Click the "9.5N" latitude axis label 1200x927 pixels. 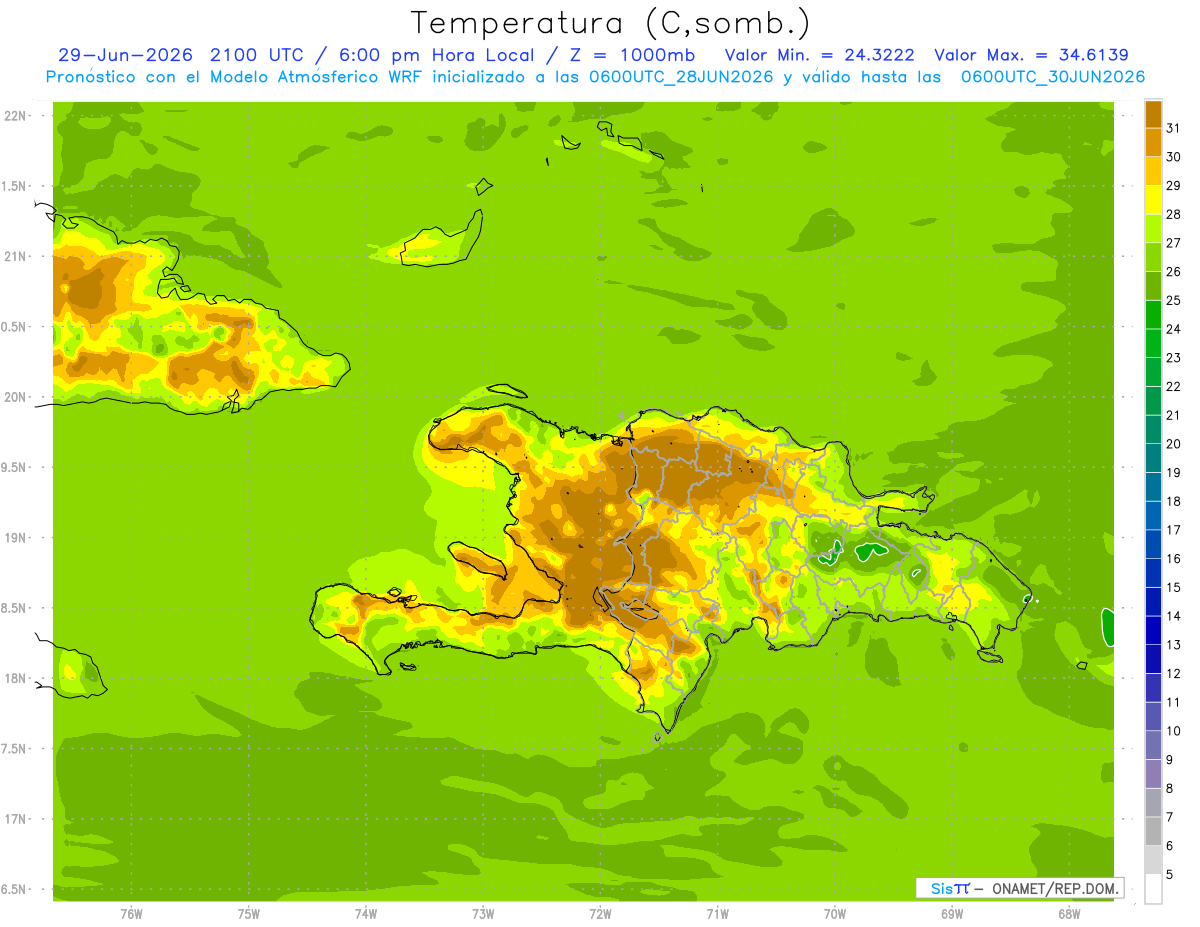16,467
